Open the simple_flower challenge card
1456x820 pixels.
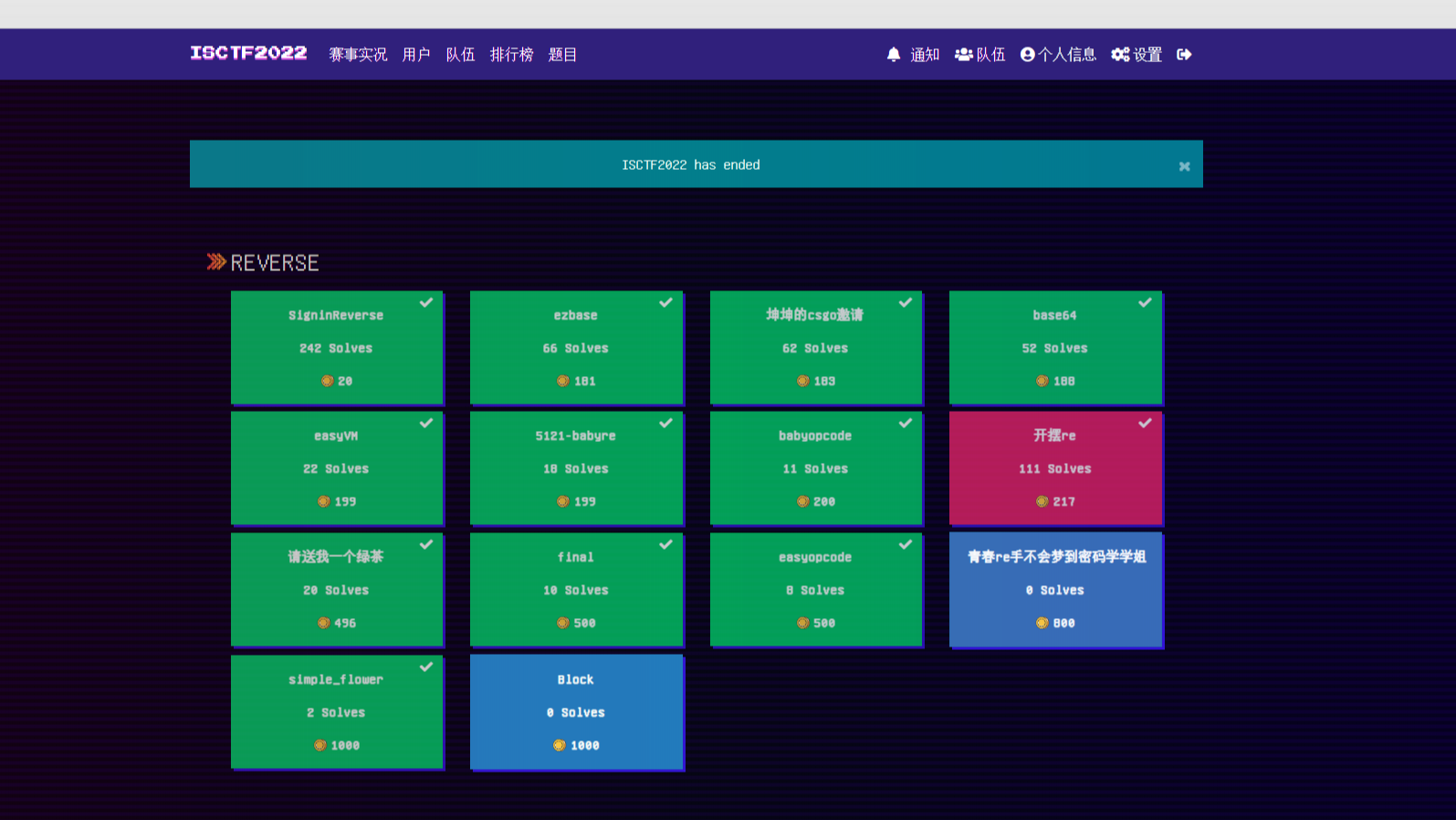337,711
